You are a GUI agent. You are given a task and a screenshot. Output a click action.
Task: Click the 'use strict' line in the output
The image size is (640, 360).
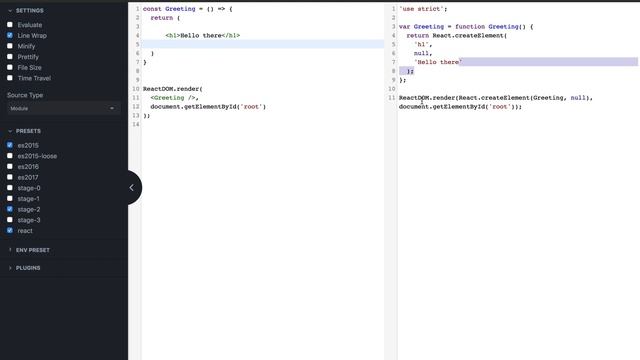click(423, 9)
